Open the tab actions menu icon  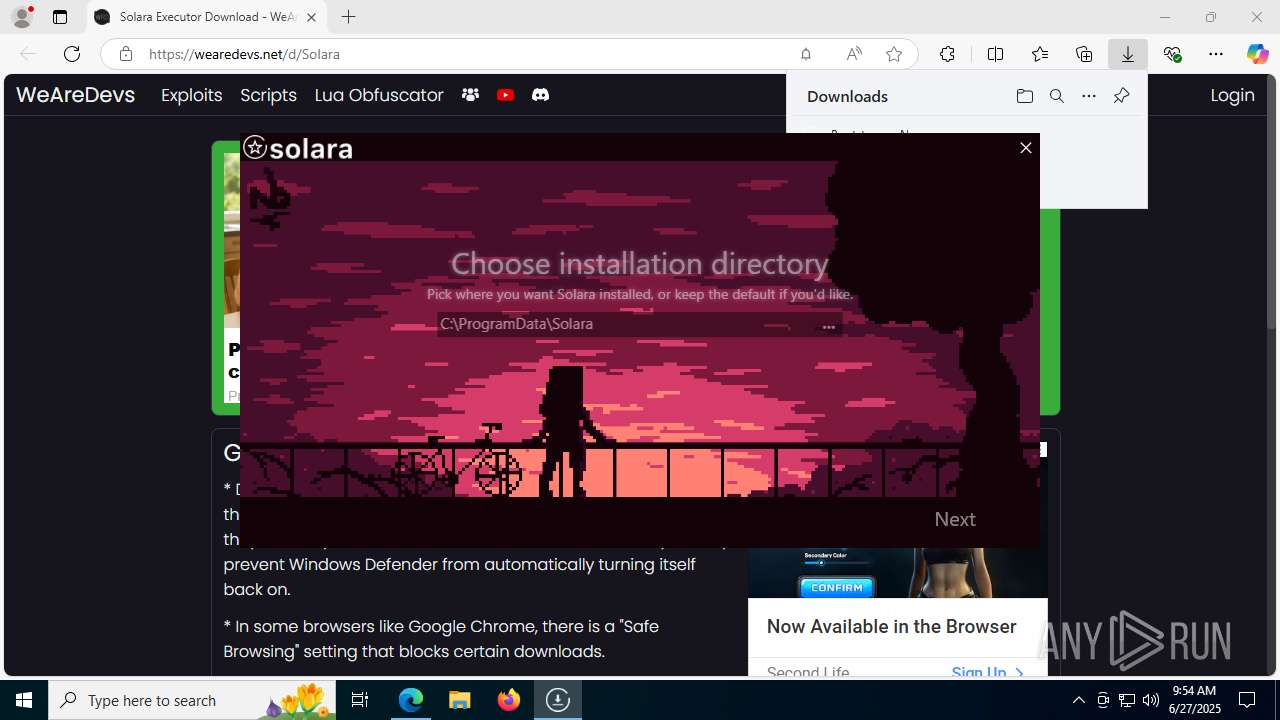point(60,17)
